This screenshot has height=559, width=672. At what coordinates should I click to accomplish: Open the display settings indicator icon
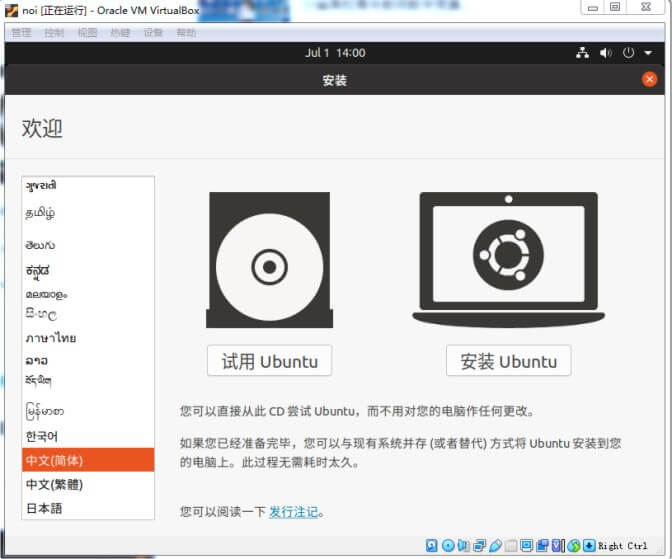[526, 545]
